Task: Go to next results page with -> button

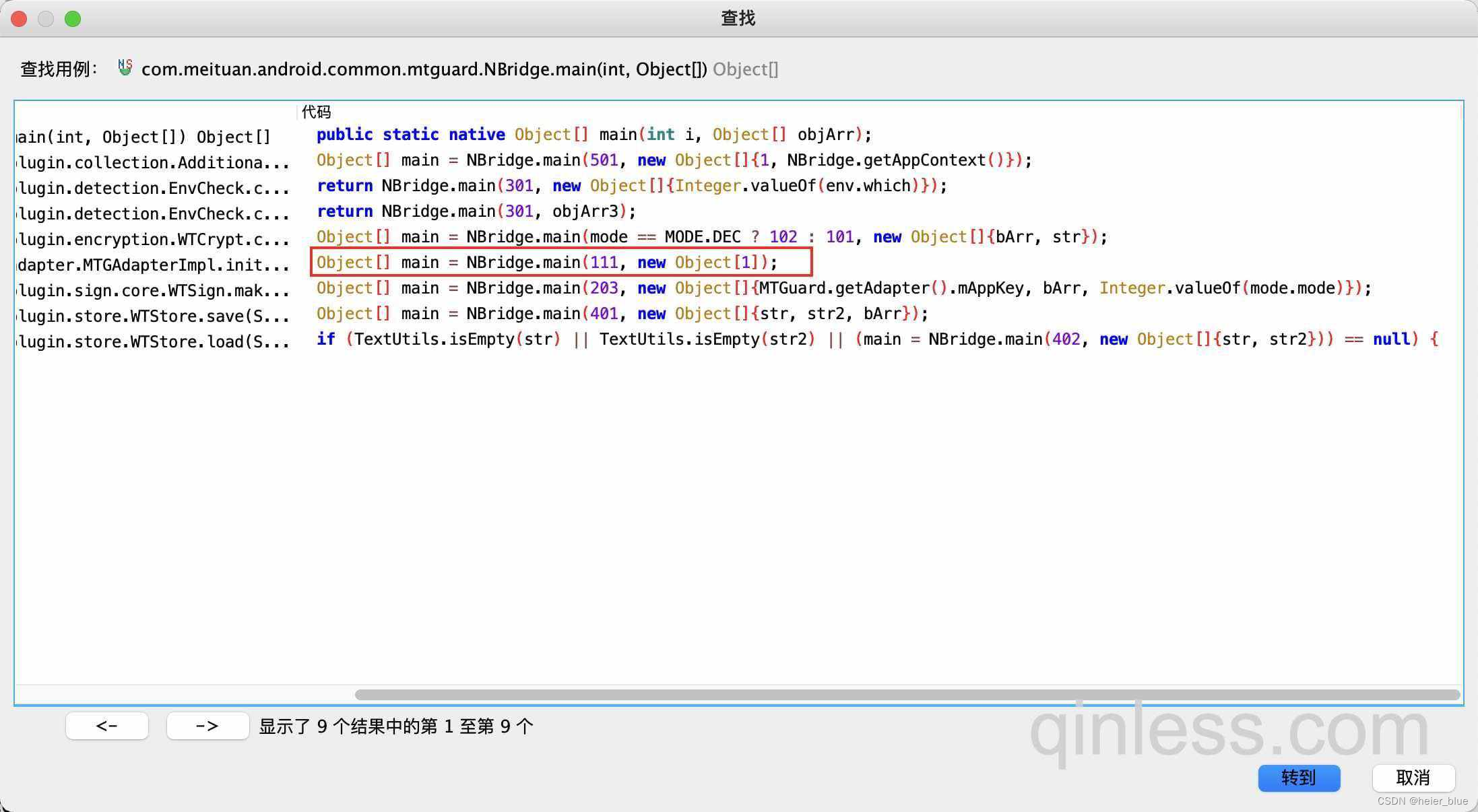Action: point(207,726)
